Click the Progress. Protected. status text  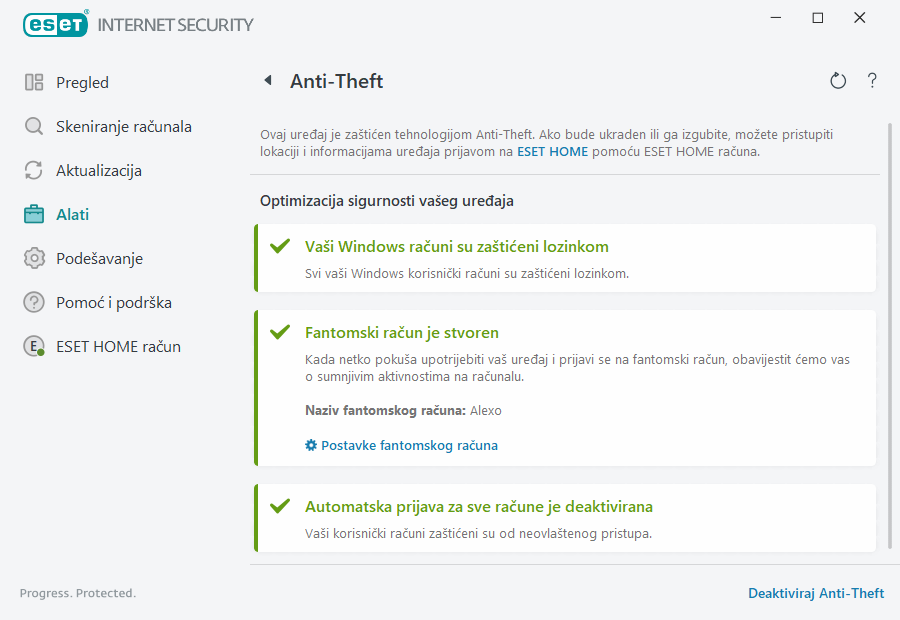[78, 593]
